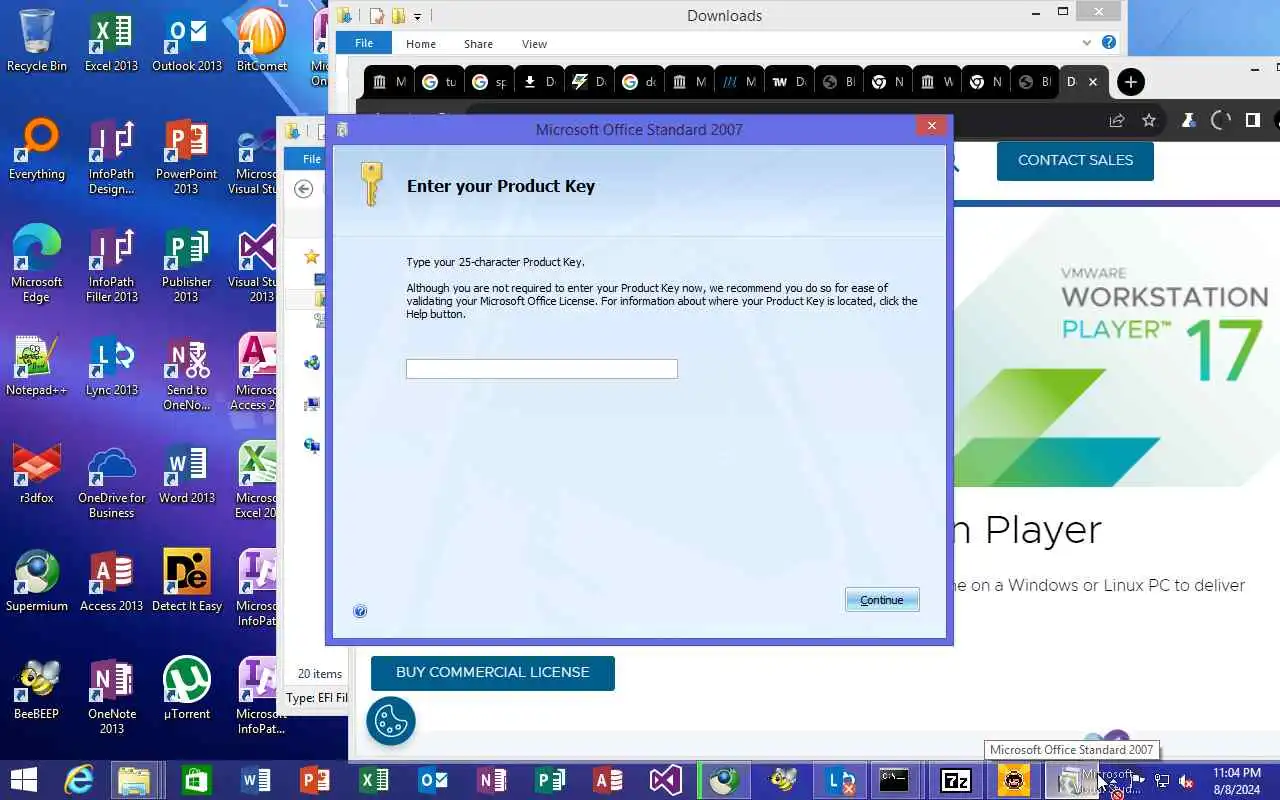Open 7-Zip from the taskbar
The image size is (1280, 800).
pos(956,779)
